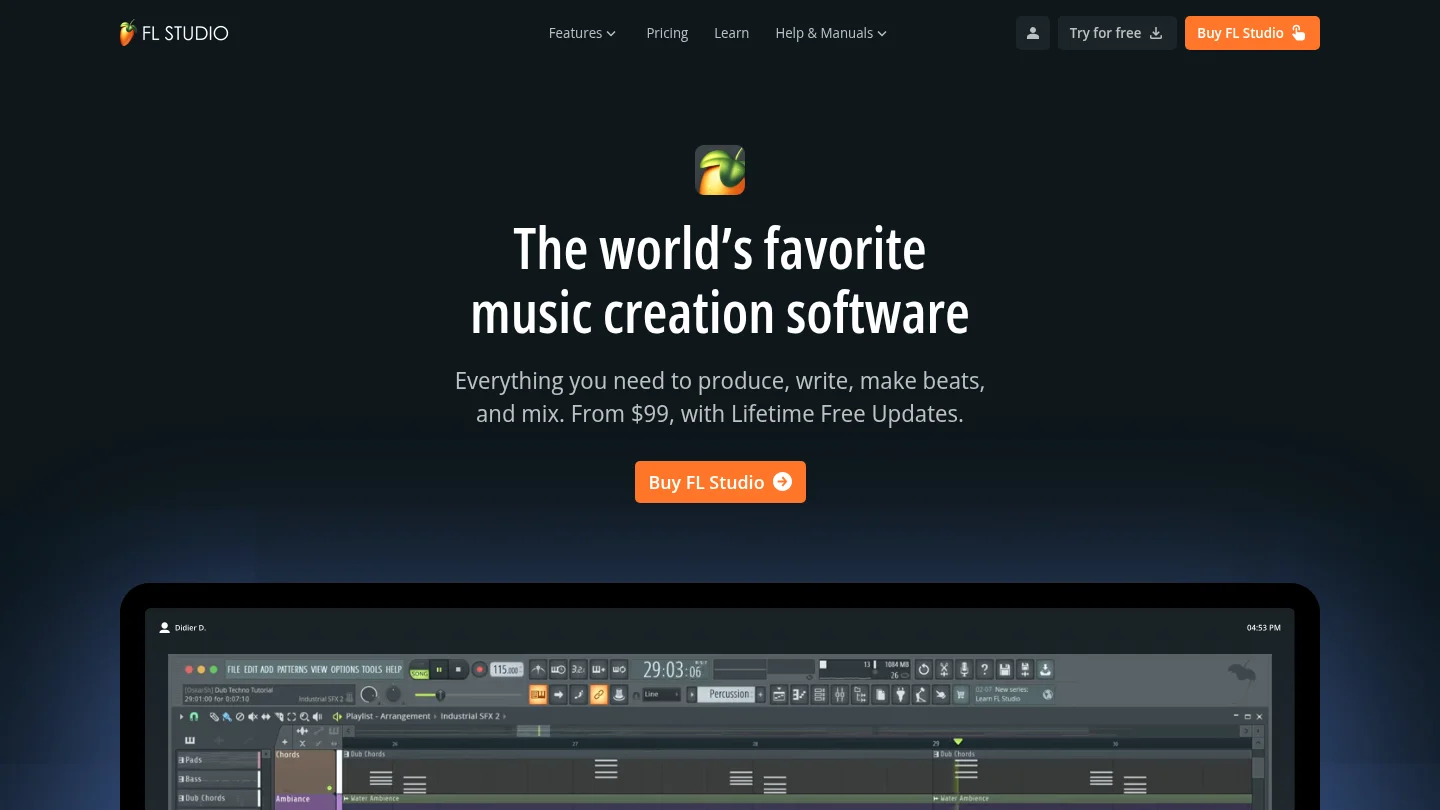Open the OPTIONS menu
Viewport: 1440px width, 810px height.
(345, 669)
